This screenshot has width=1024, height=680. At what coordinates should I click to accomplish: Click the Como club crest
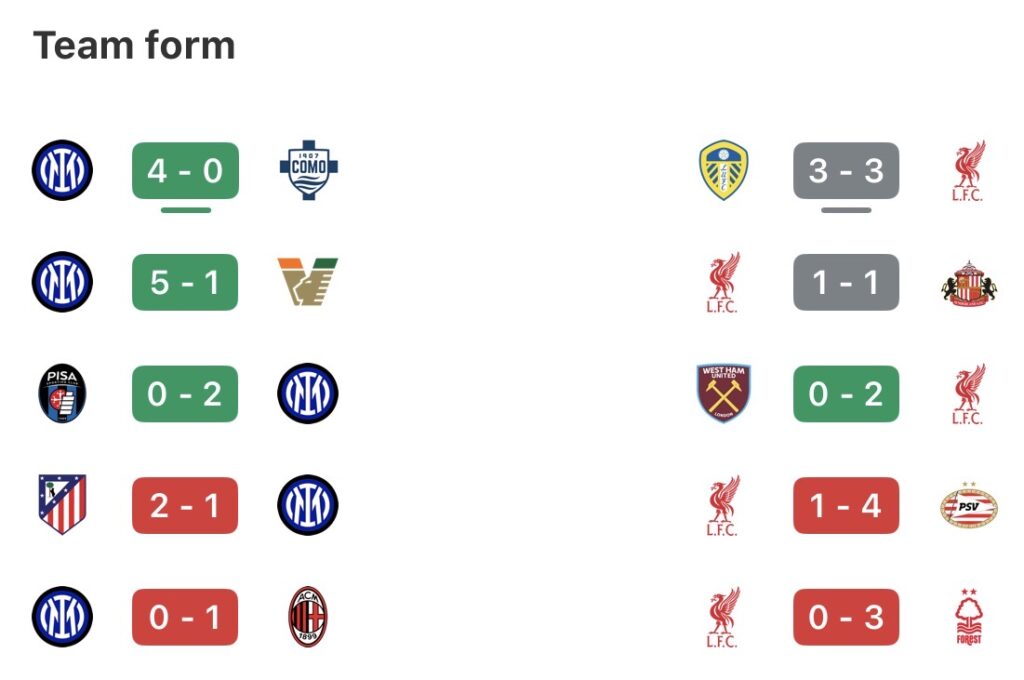[x=305, y=171]
